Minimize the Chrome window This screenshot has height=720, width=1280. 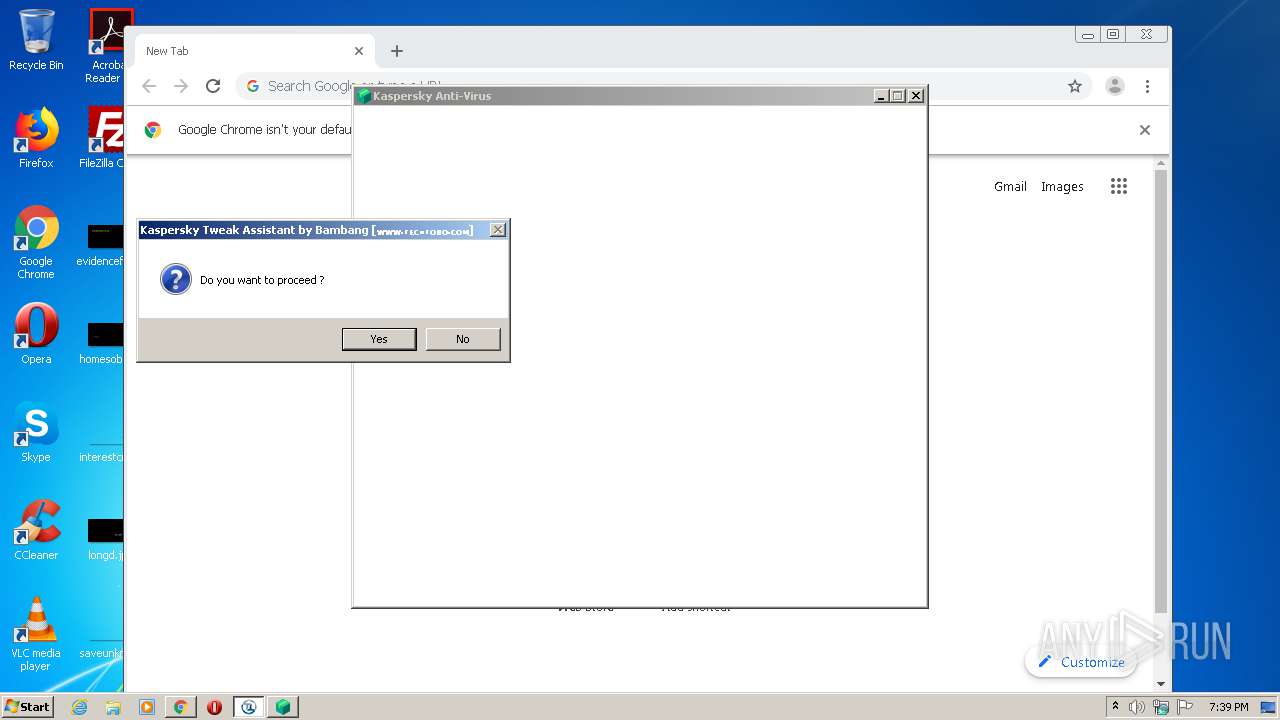(x=1088, y=34)
